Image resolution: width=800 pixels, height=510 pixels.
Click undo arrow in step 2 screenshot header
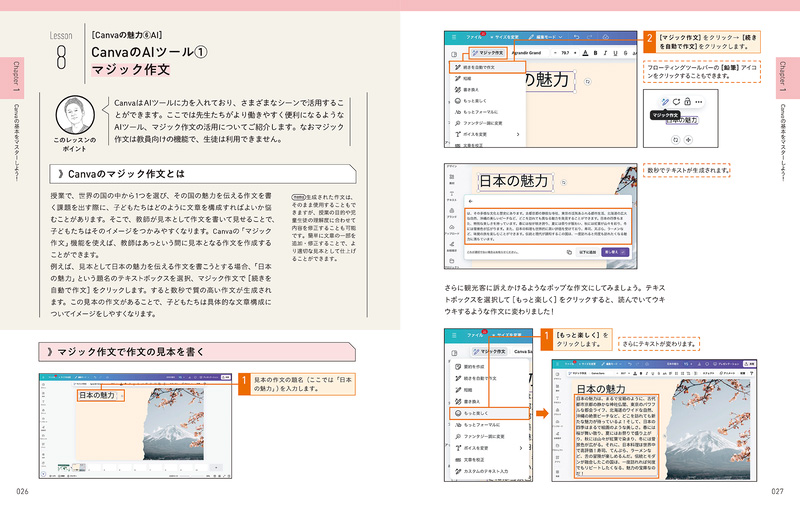[577, 37]
